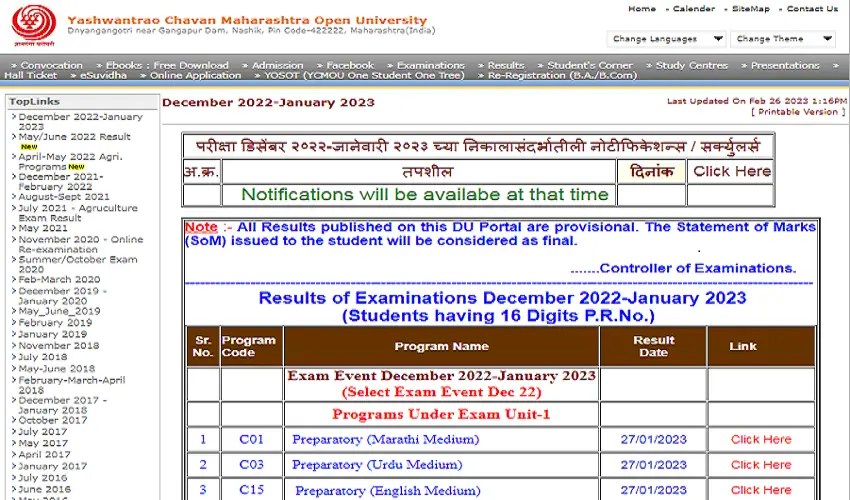Open February 2019 link

tap(55, 323)
